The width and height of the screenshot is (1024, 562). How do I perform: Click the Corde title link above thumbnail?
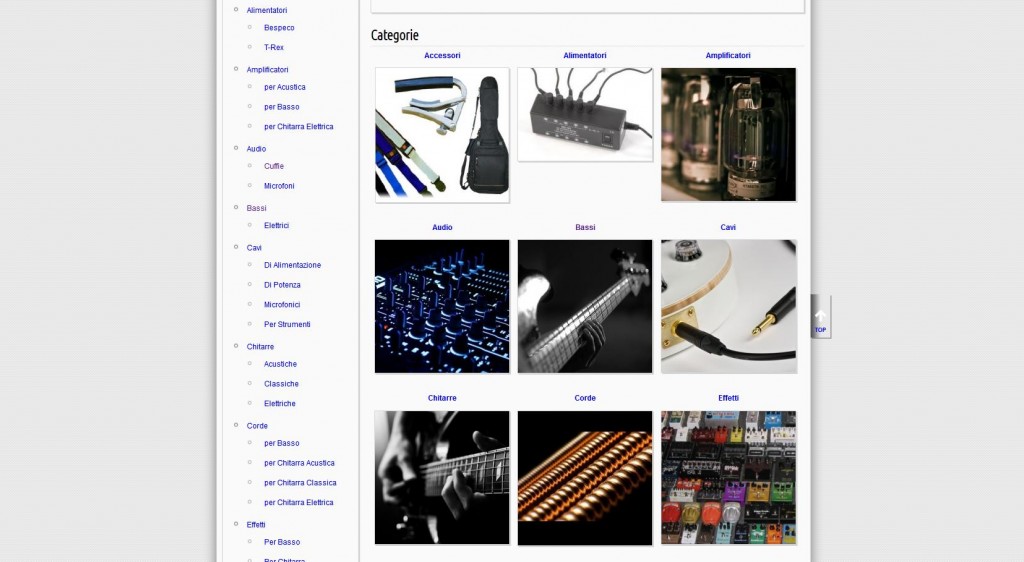[x=585, y=398]
